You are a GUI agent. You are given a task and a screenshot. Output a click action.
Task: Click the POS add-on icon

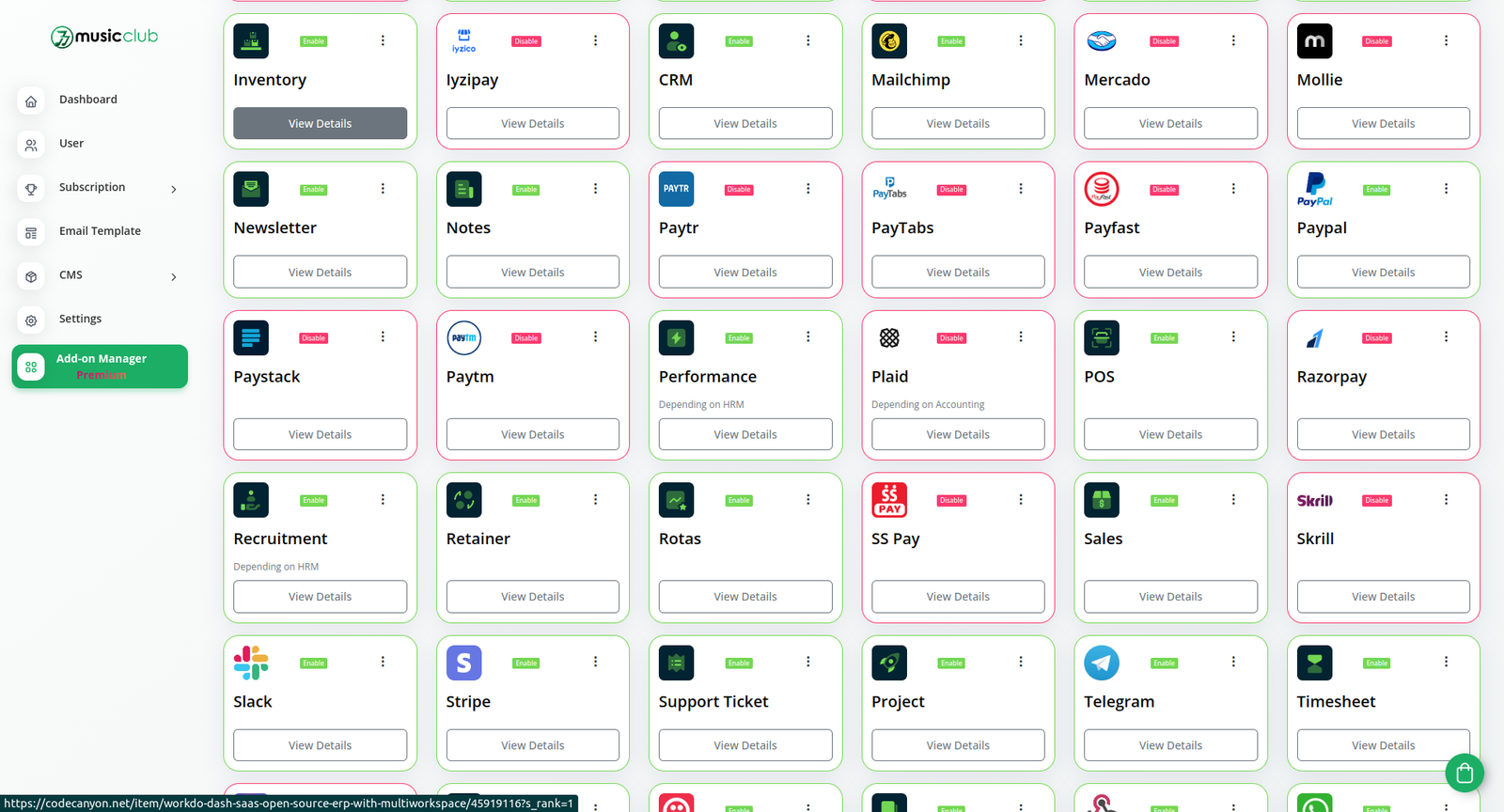coord(1102,337)
